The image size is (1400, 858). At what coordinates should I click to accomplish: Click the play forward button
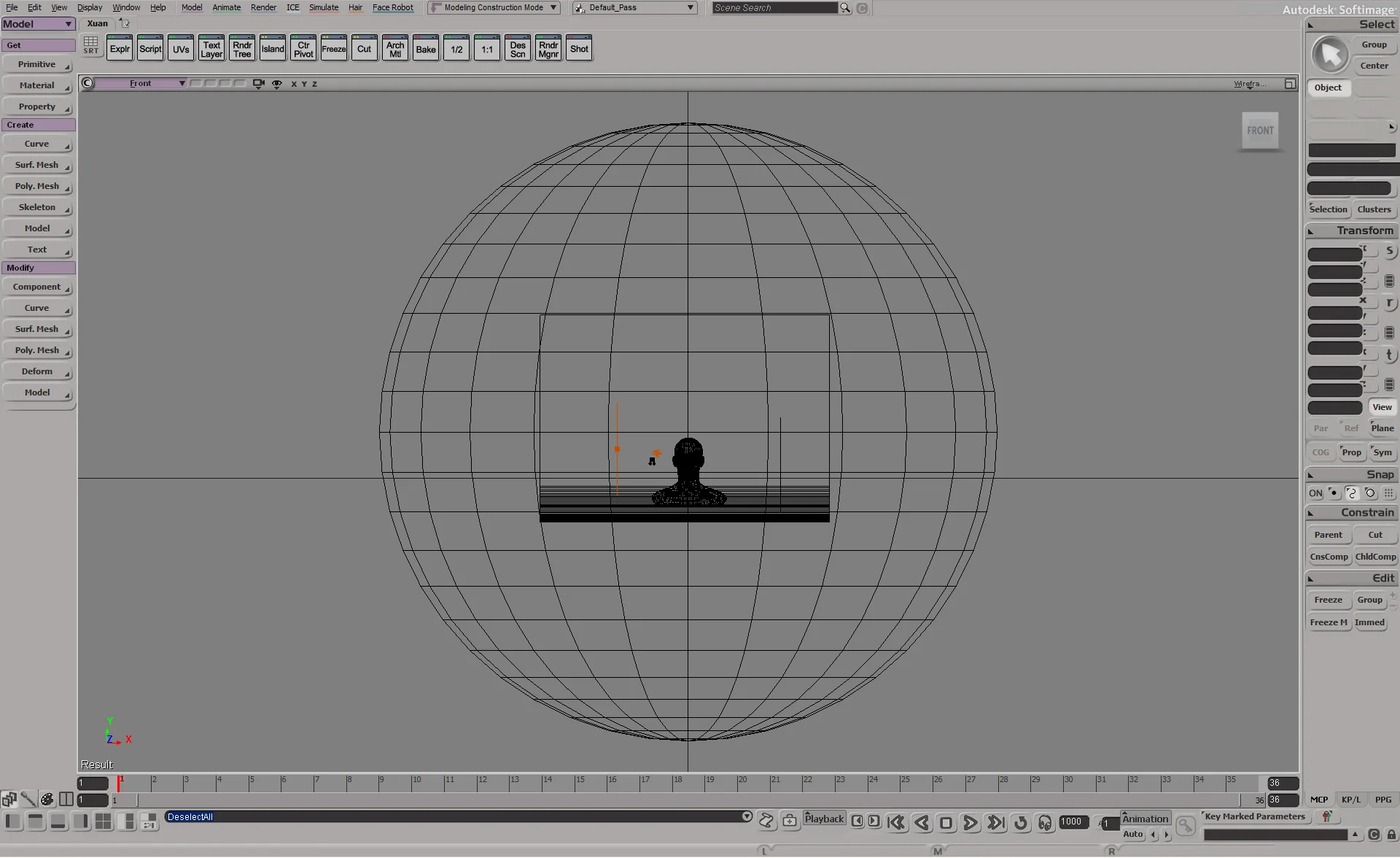click(x=971, y=823)
